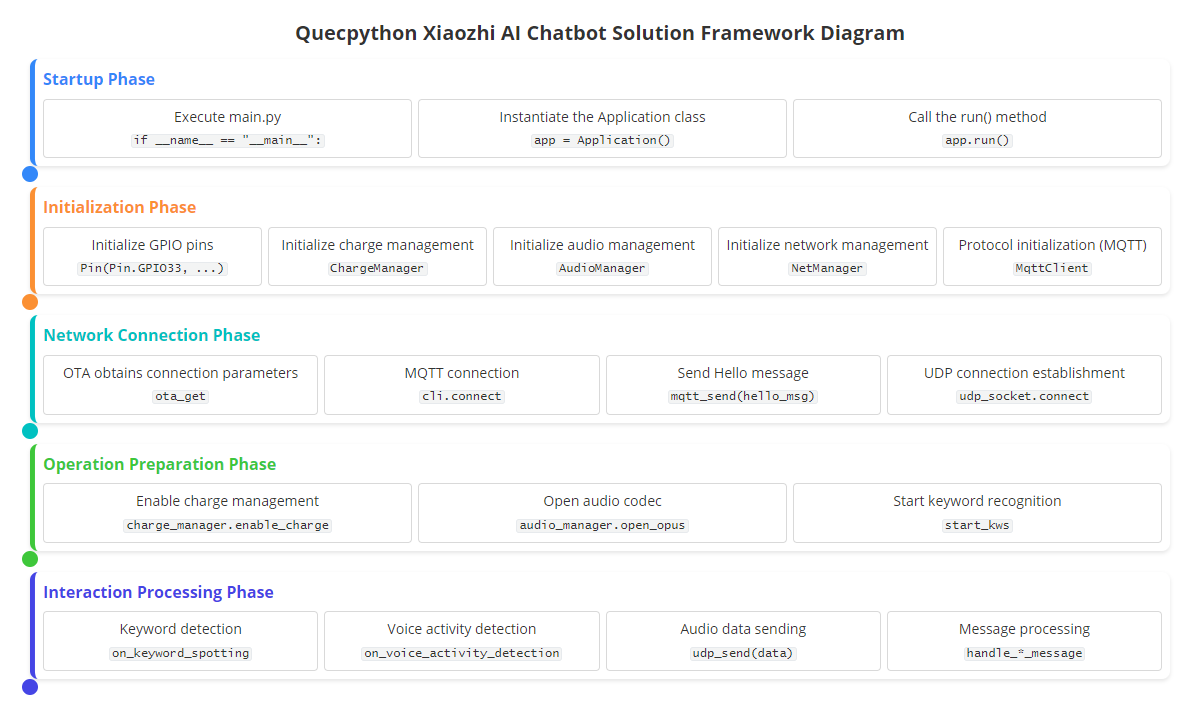Screen dimensions: 1200x714
Task: Click the OTA obtains connection parameters card
Action: click(x=180, y=384)
